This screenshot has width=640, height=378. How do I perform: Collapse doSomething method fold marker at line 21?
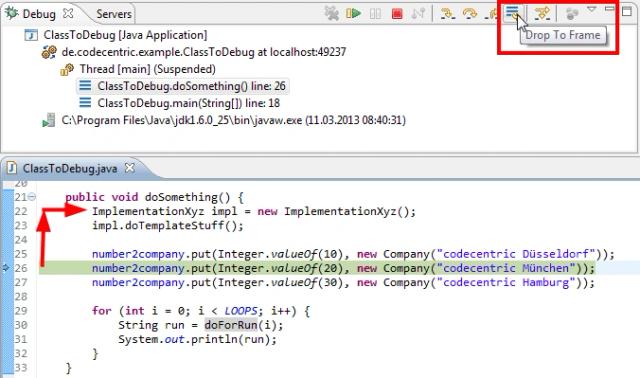coord(31,197)
